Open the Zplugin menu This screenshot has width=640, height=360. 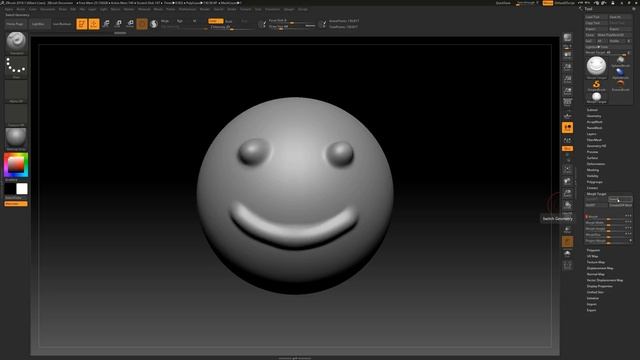pyautogui.click(x=289, y=9)
